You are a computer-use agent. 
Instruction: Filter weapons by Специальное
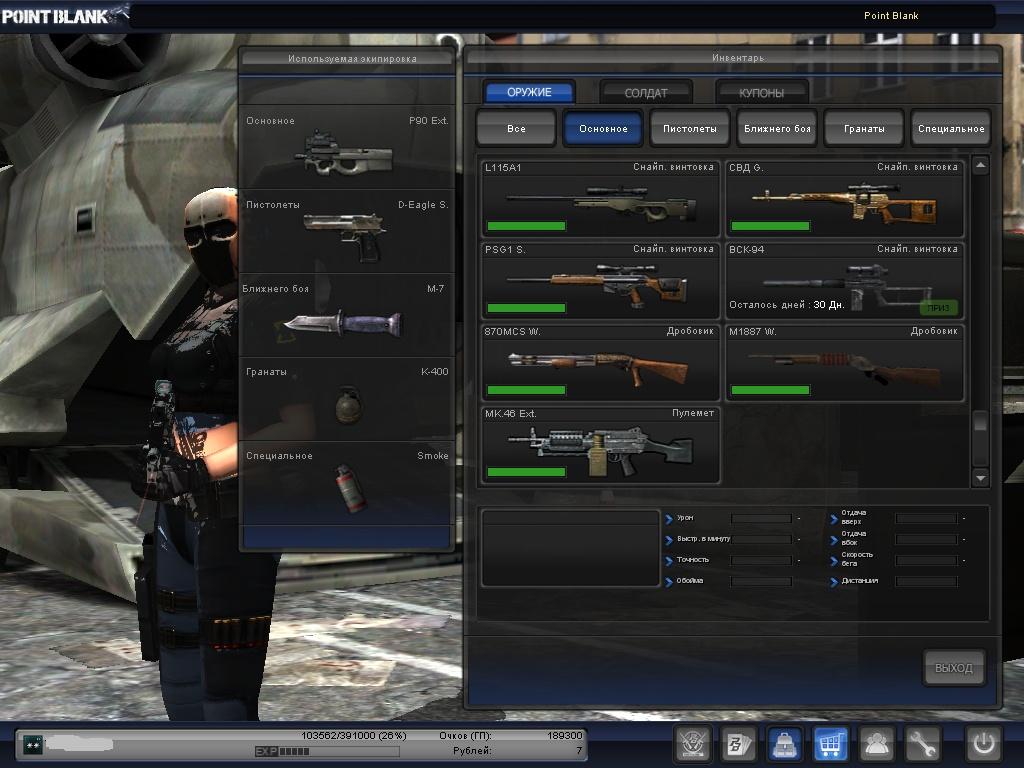point(951,128)
